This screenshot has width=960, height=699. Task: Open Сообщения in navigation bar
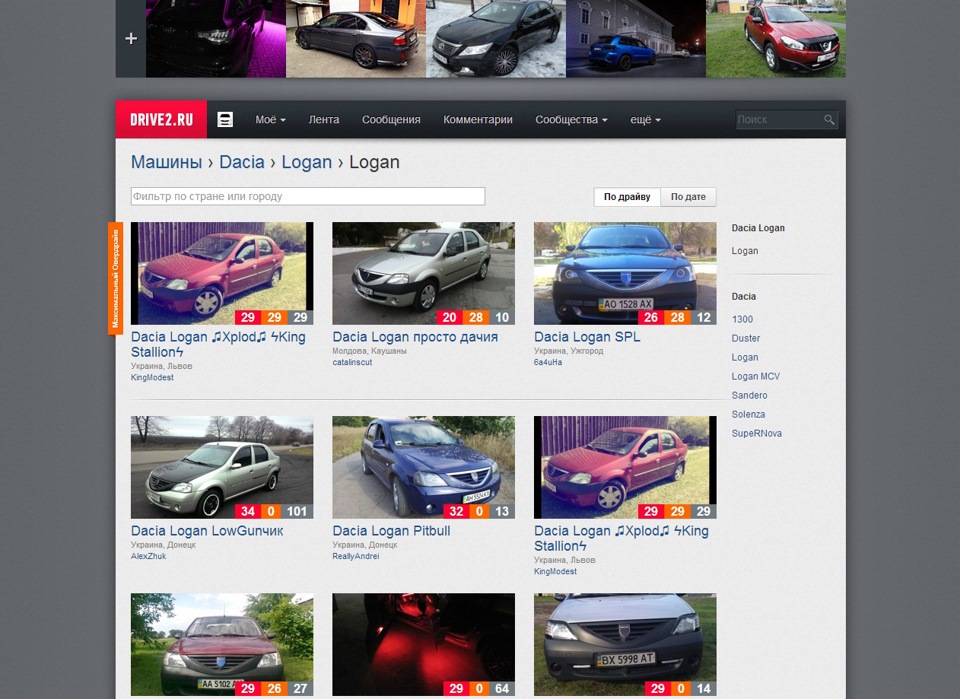point(391,119)
